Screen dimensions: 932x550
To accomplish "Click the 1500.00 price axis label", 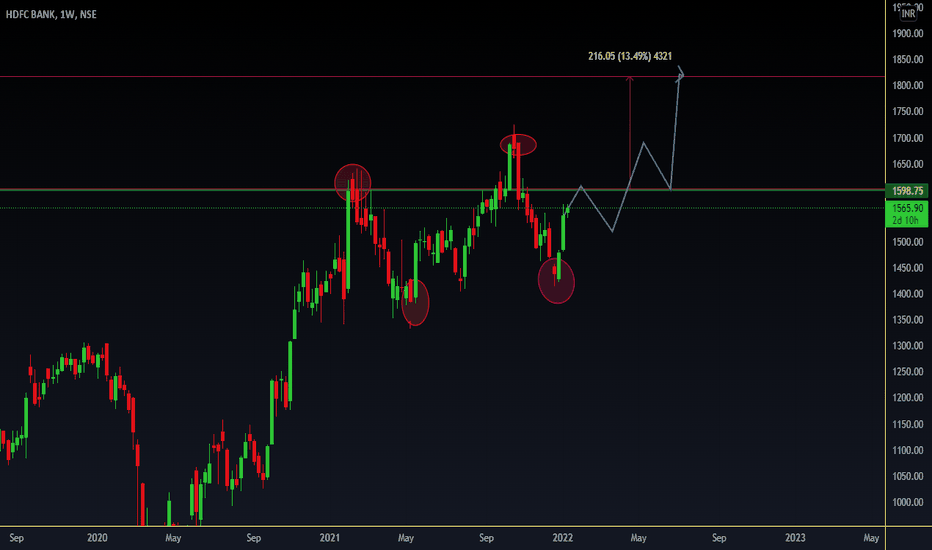I will click(x=908, y=242).
